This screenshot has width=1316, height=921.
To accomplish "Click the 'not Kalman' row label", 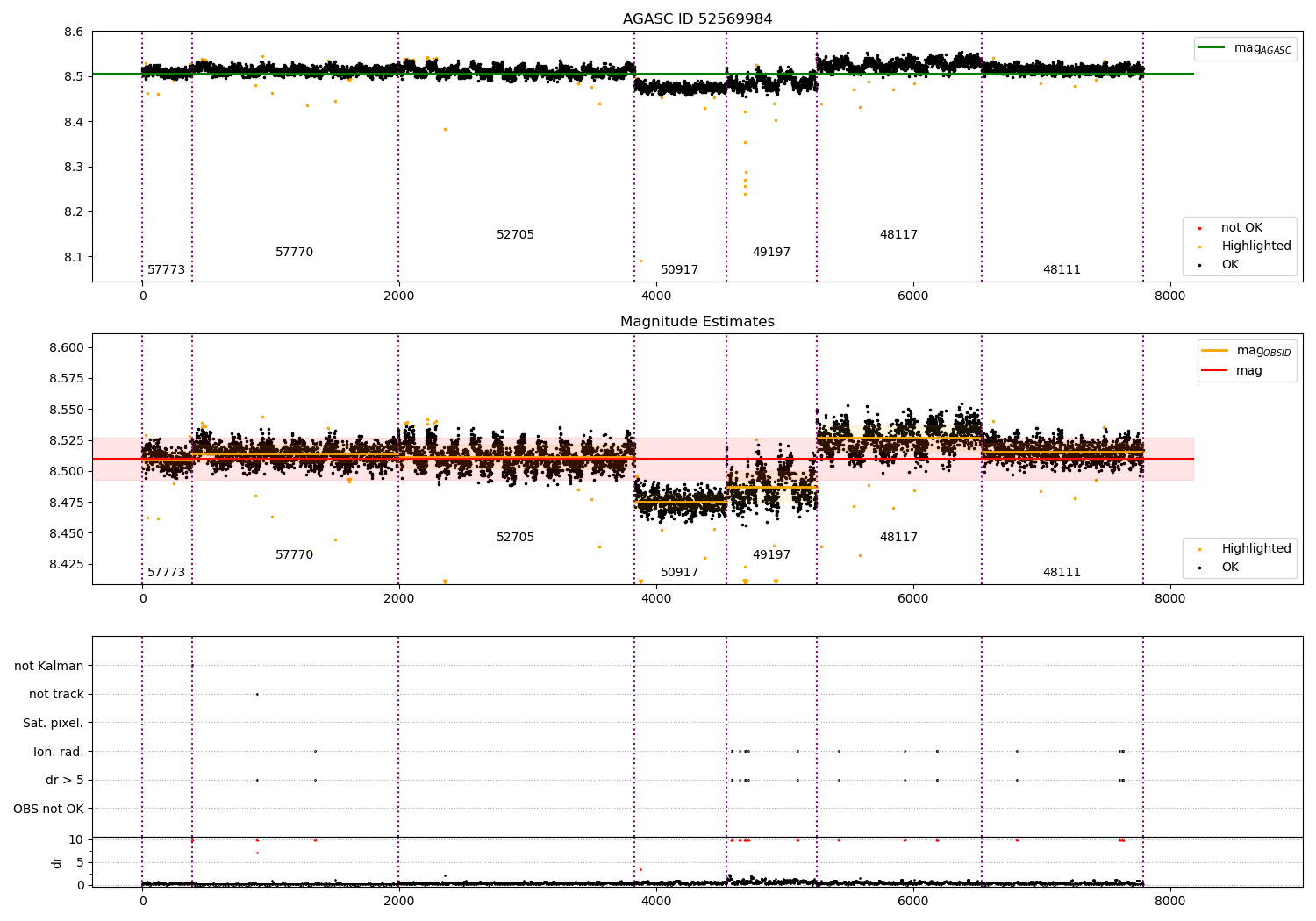I will [49, 666].
